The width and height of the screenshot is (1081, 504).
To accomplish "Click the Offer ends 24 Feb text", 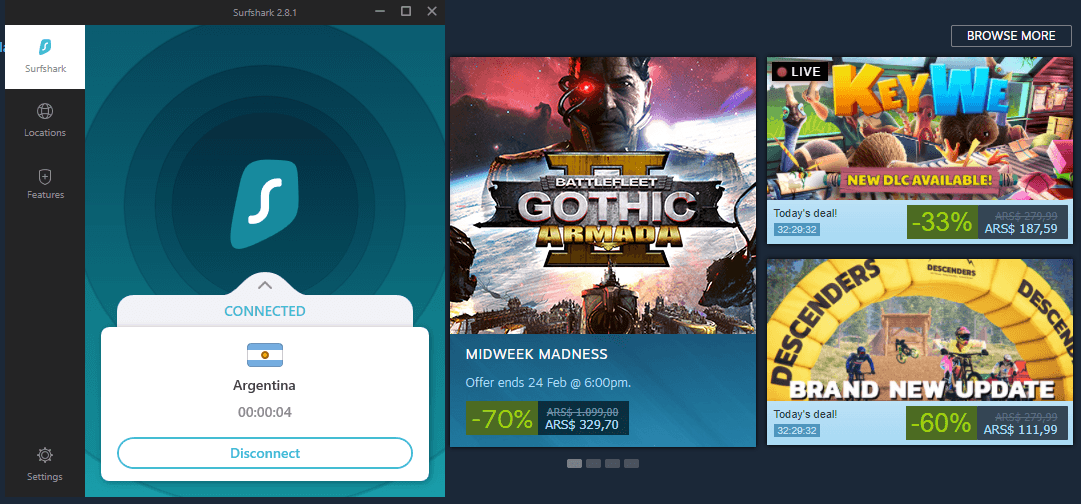I will coord(548,382).
